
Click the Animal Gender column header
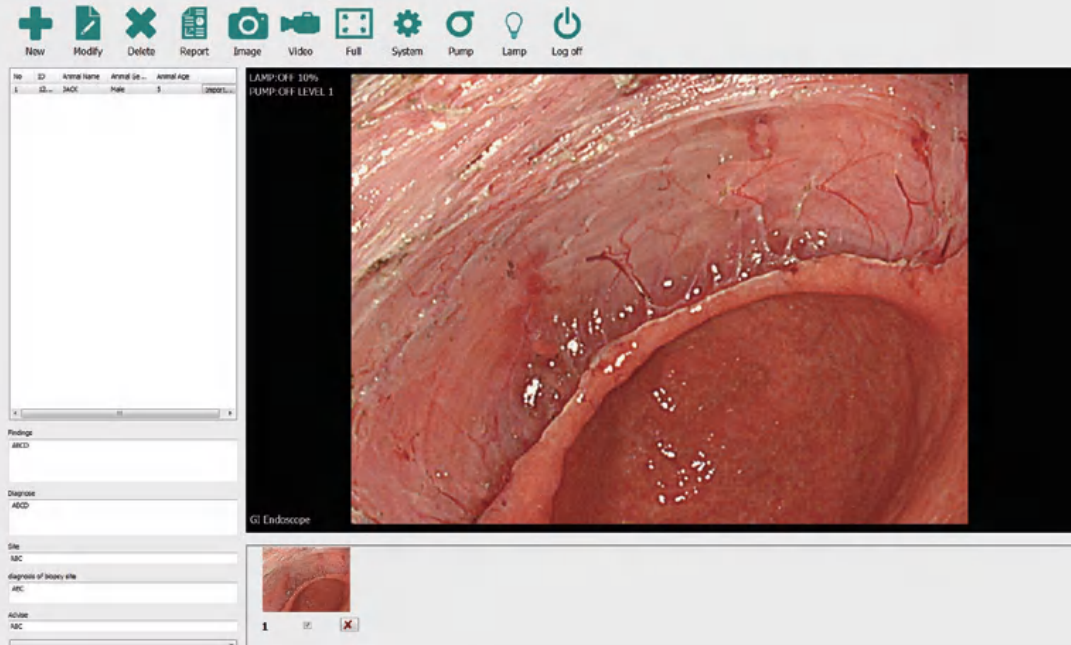click(x=130, y=77)
